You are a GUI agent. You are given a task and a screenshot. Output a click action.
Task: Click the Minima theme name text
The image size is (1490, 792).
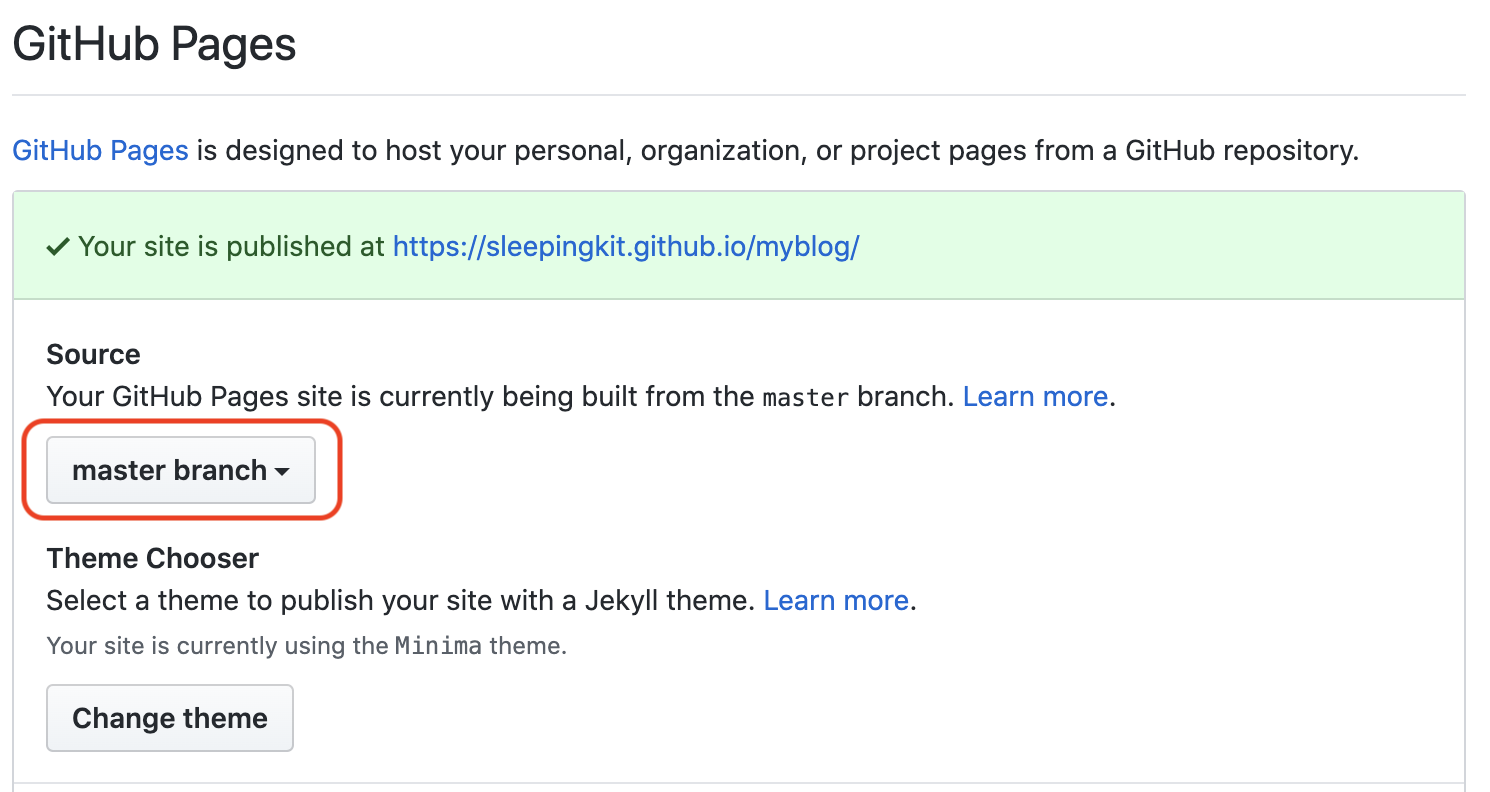tap(438, 646)
